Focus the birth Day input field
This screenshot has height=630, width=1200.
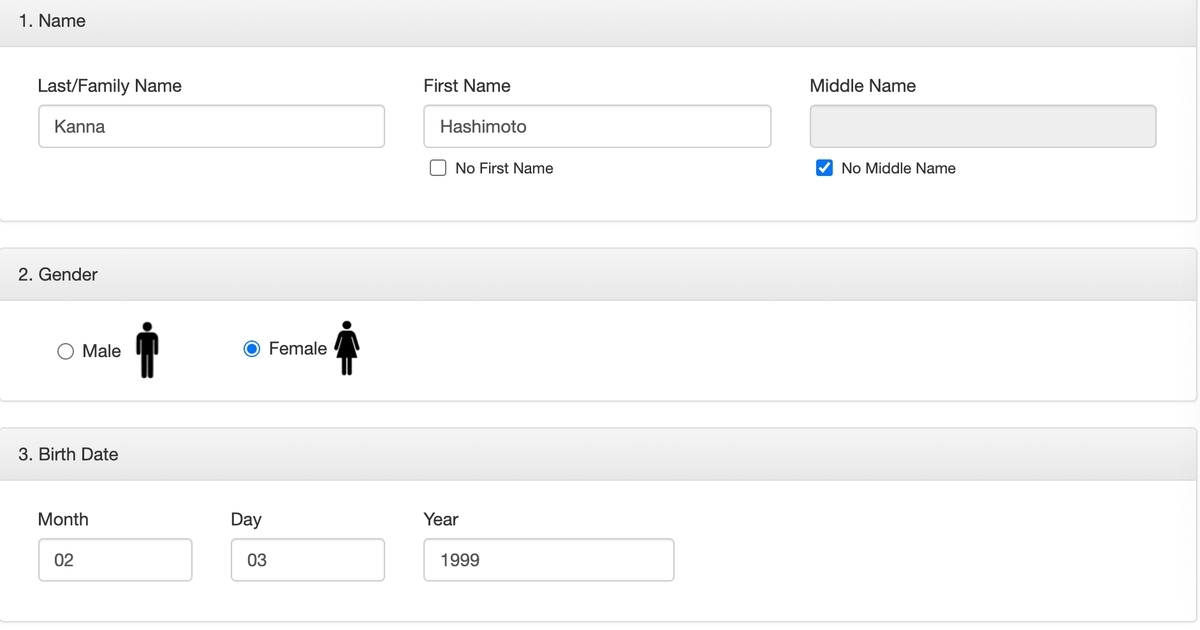(x=307, y=560)
